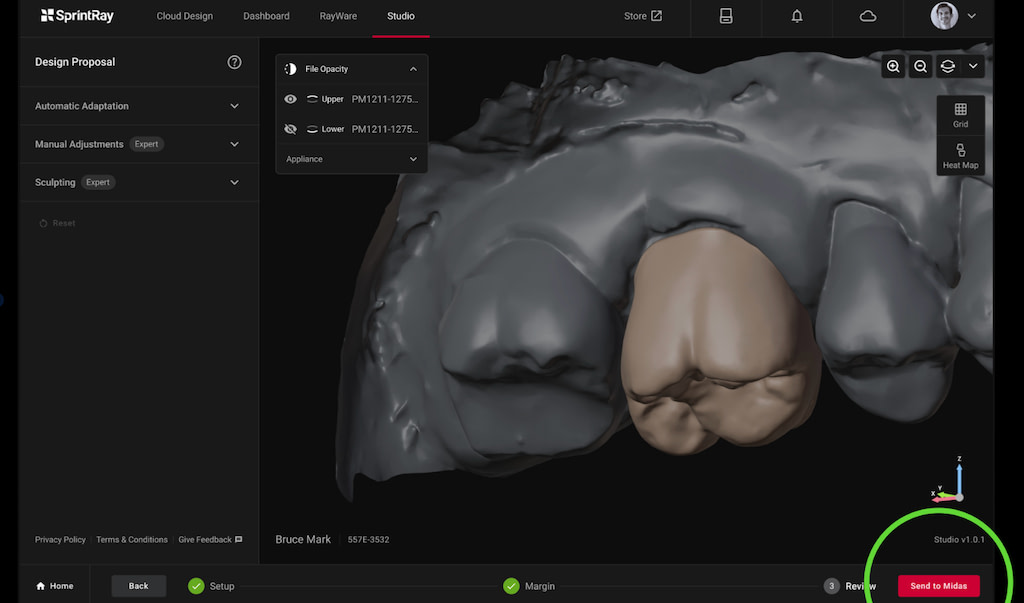Open the Heat Map tool

coord(960,156)
